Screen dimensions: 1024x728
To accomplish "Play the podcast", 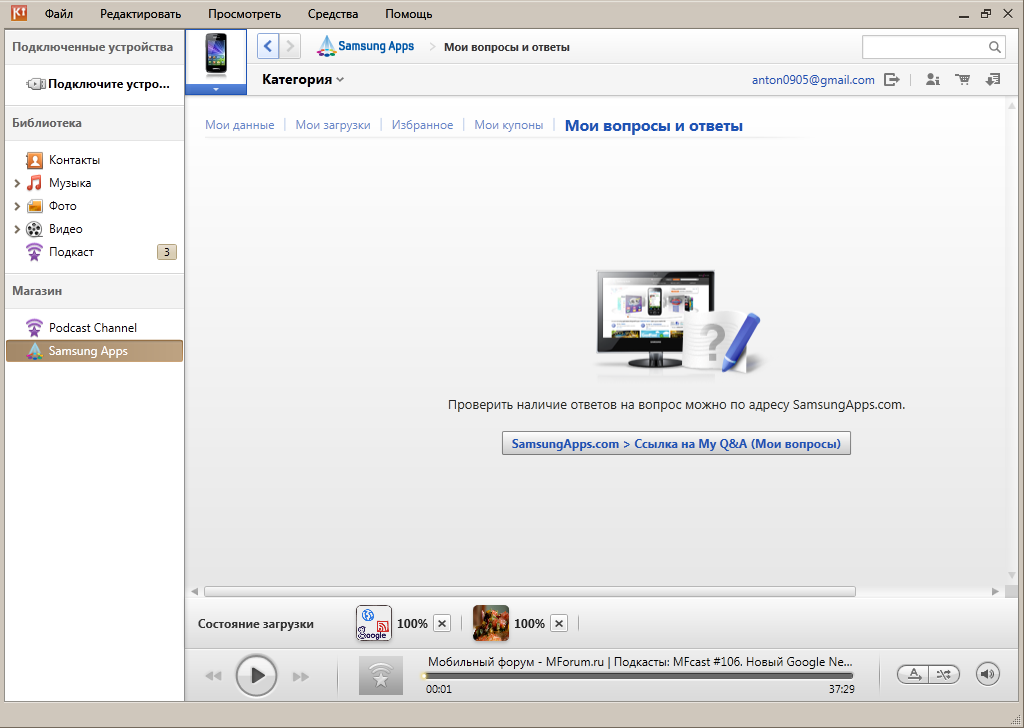I will pos(257,675).
